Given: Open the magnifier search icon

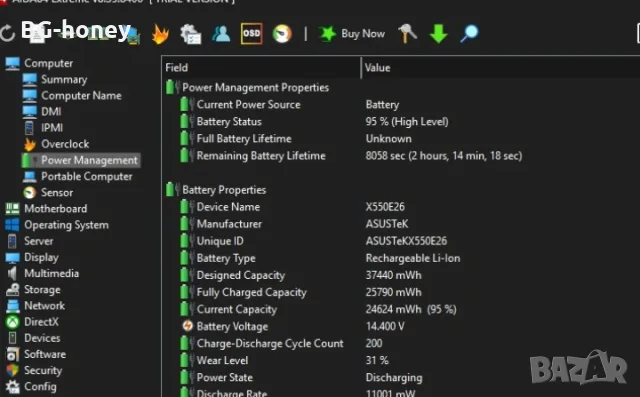Looking at the screenshot, I should click(x=469, y=33).
